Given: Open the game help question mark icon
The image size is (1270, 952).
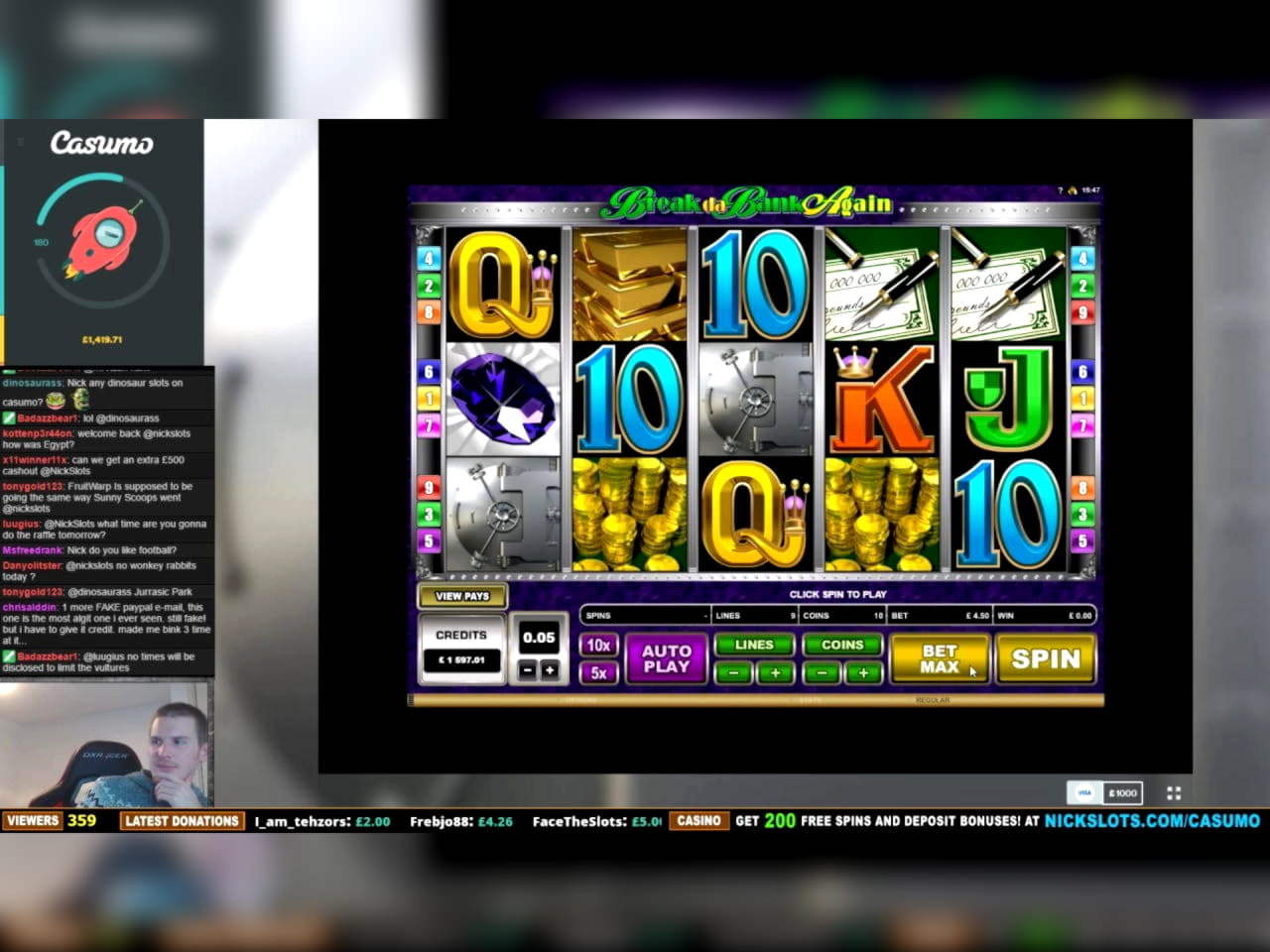Looking at the screenshot, I should click(x=1060, y=190).
